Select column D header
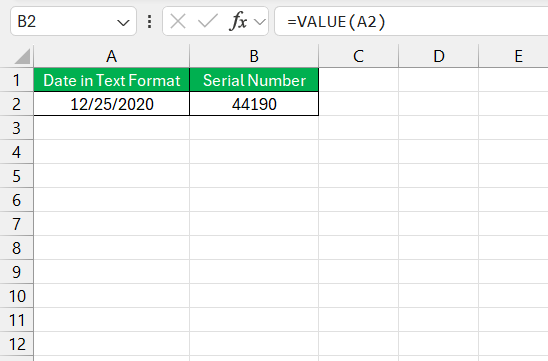Image resolution: width=548 pixels, height=361 pixels. click(x=439, y=56)
